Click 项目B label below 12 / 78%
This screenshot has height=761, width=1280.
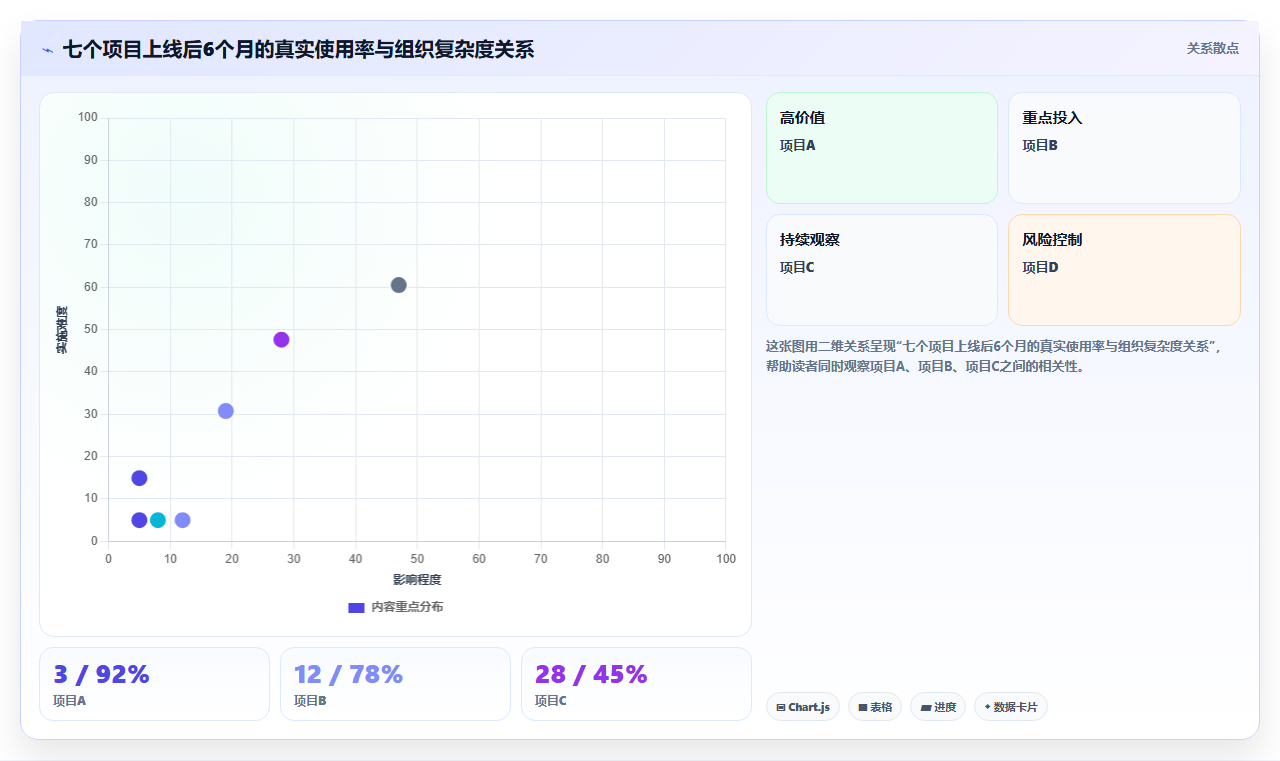310,701
